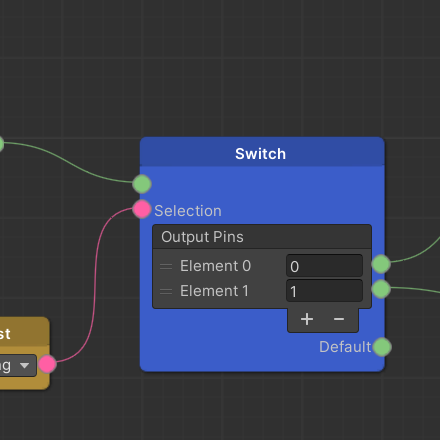Add an output pin with plus button
This screenshot has height=440, width=440.
[x=307, y=319]
